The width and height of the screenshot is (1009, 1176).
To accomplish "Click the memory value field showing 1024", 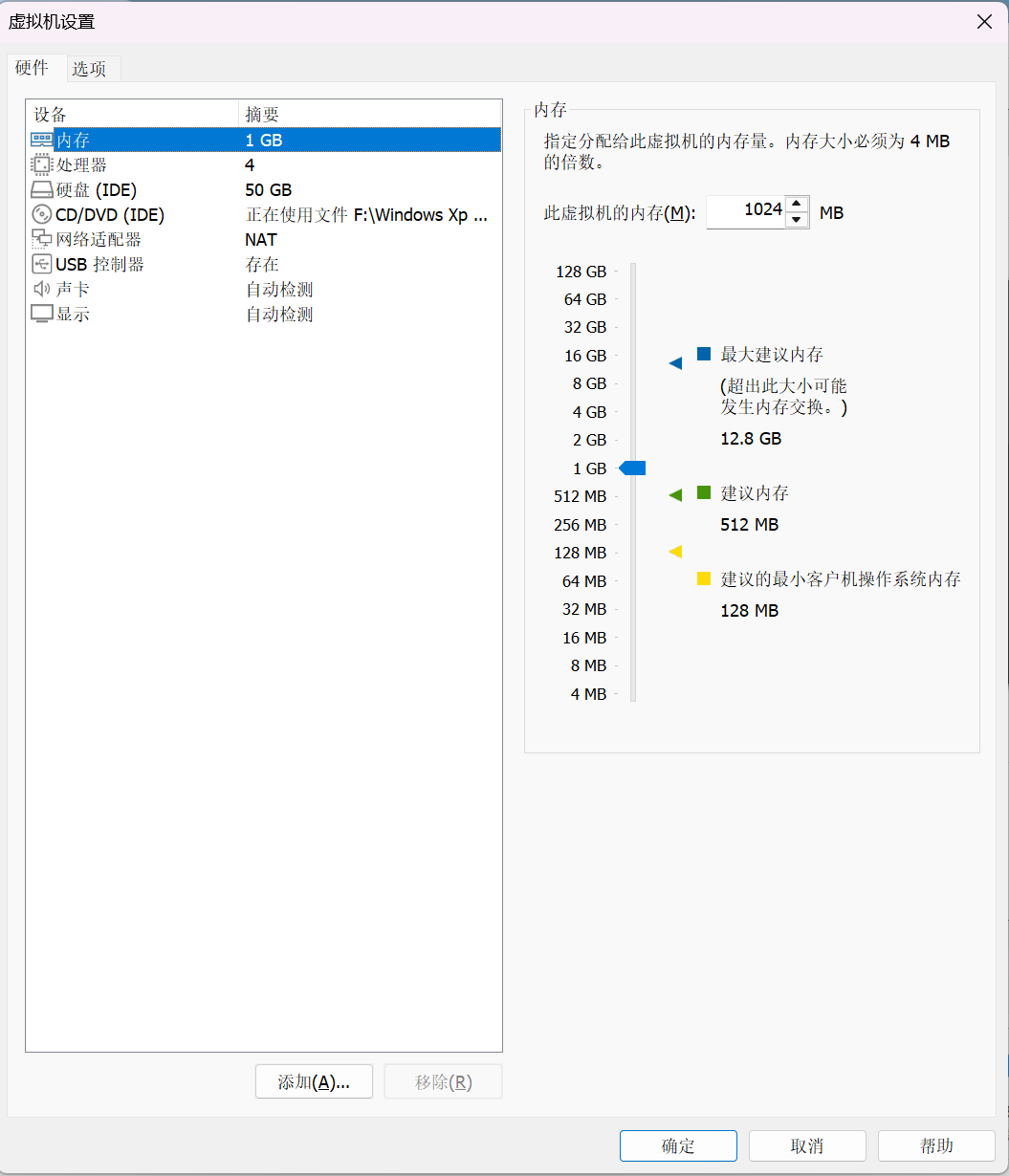I will tap(746, 211).
